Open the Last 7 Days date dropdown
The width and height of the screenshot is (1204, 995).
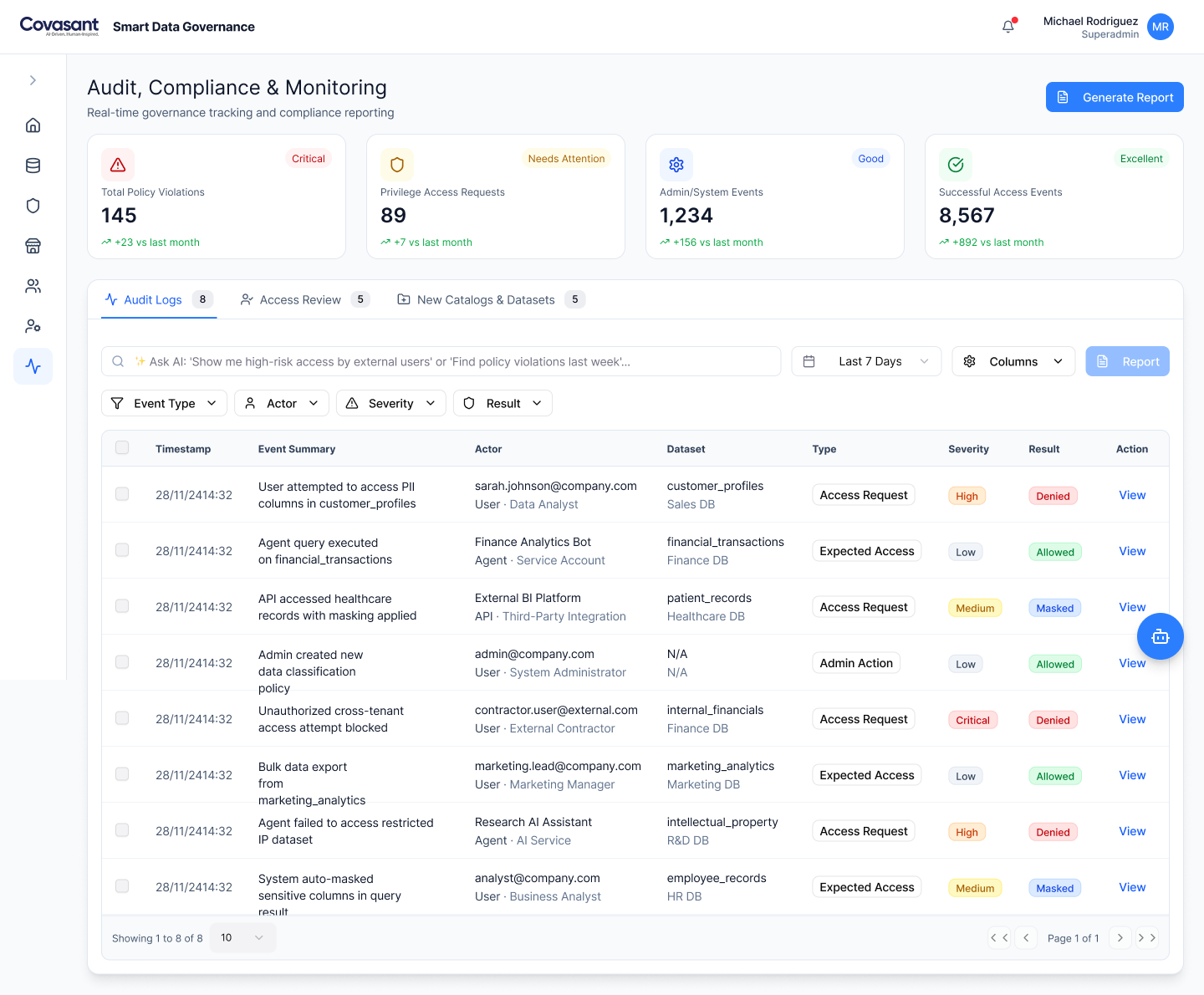[866, 361]
